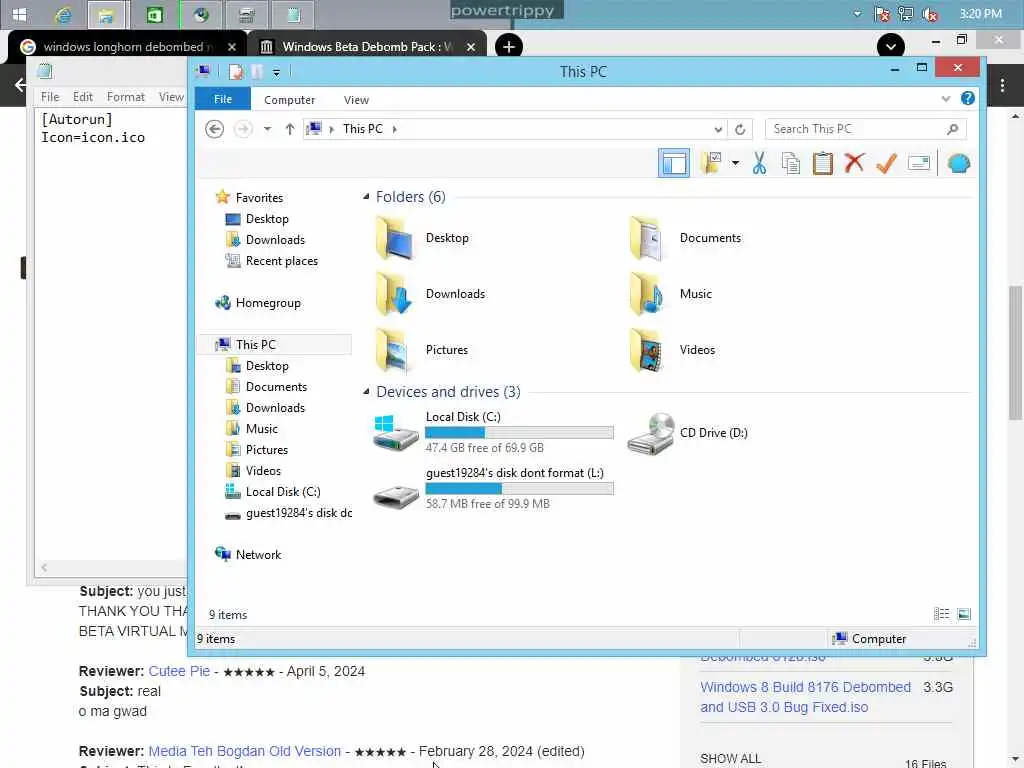
Task: Click the E-mail envelope toolbar icon
Action: (919, 163)
